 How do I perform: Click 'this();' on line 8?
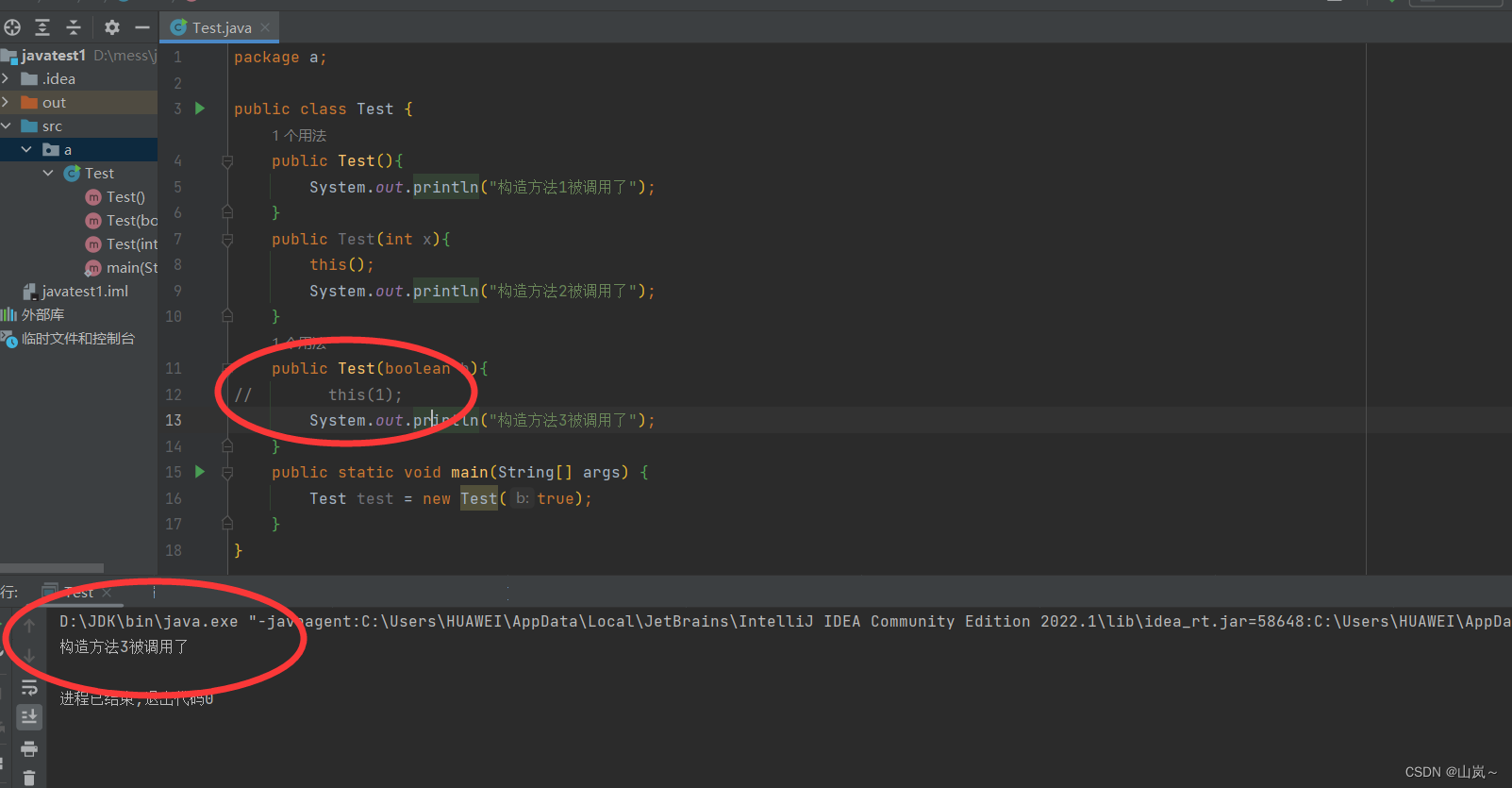(341, 264)
